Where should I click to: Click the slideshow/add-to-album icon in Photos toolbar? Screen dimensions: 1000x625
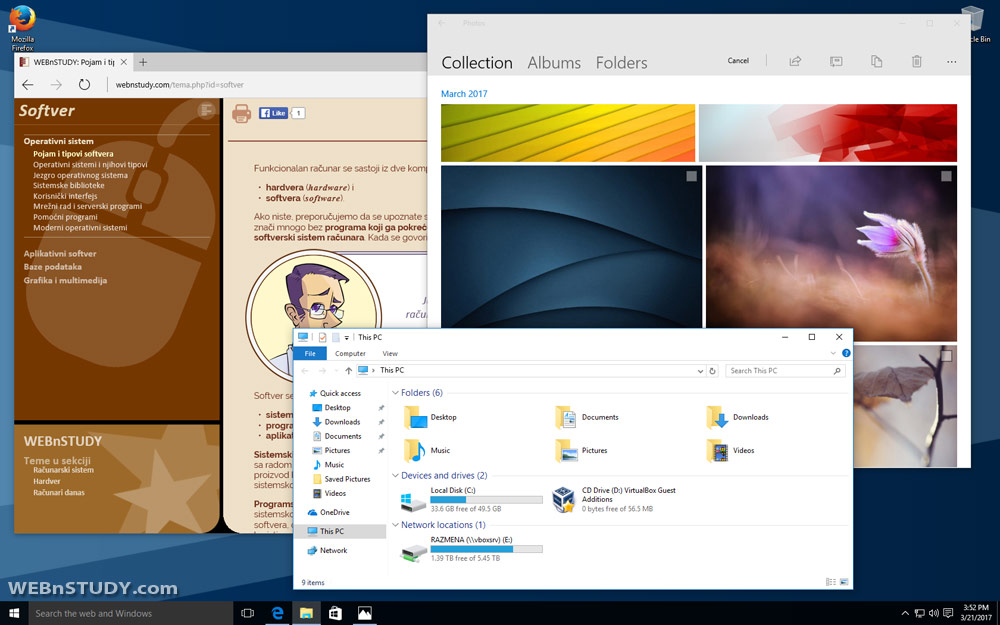[835, 61]
